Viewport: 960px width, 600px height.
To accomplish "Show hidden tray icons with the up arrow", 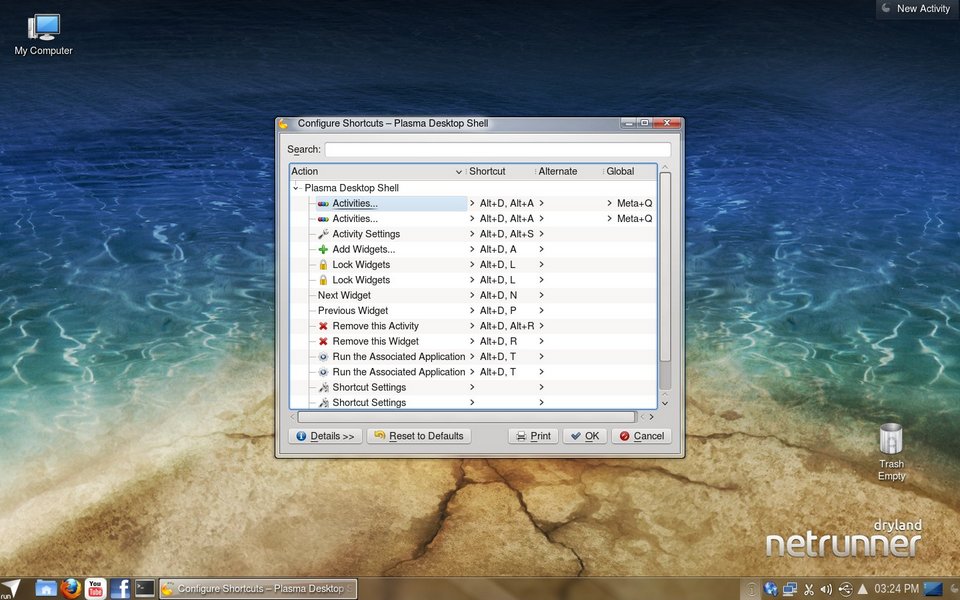I will [863, 588].
